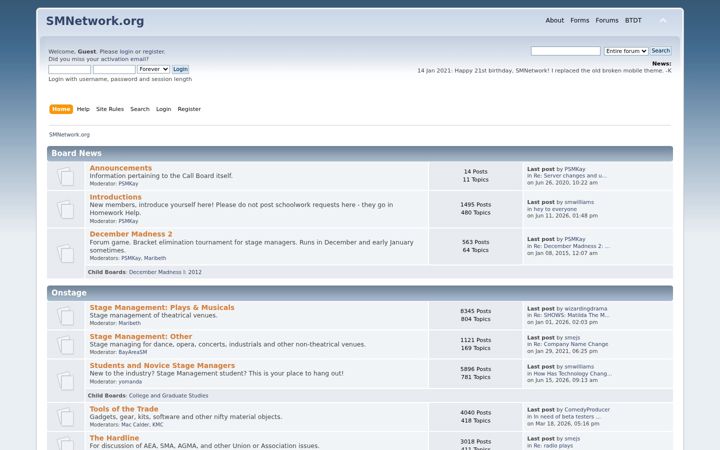Open last post Re: Company Name Change
Image resolution: width=720 pixels, height=450 pixels.
point(571,344)
